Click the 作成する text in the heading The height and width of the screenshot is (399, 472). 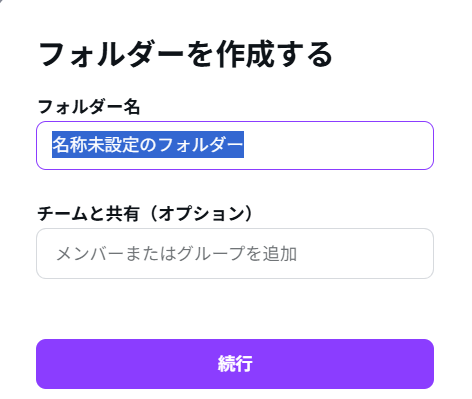pos(275,54)
